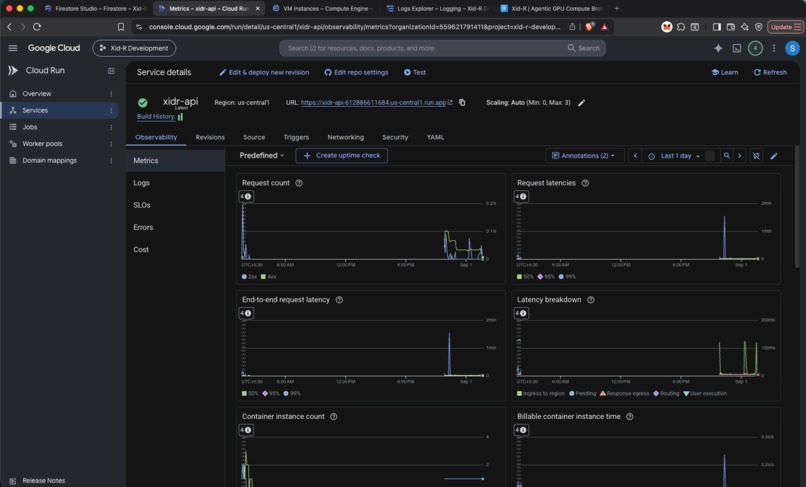Focus the resources search field

(x=442, y=48)
